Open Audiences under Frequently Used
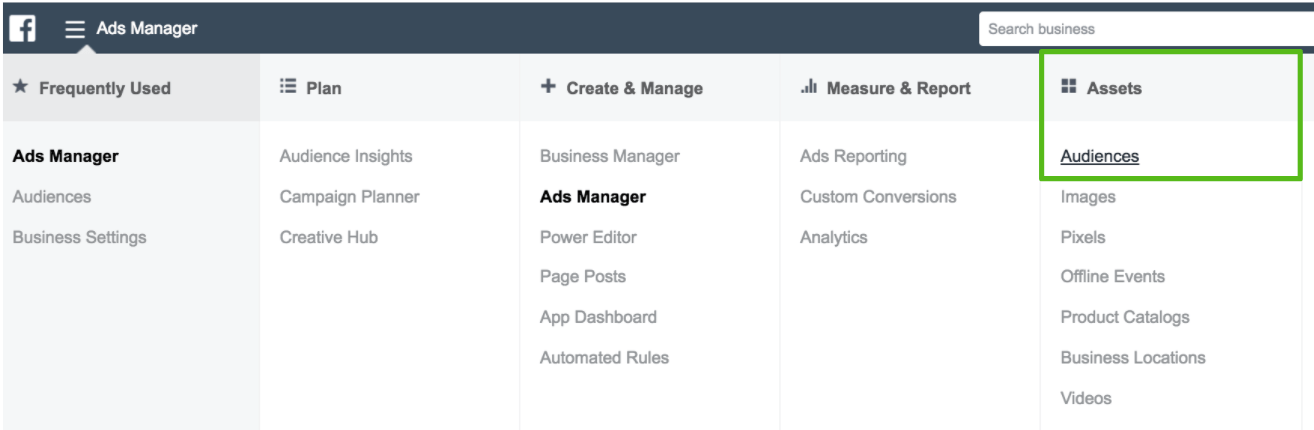The width and height of the screenshot is (1314, 430). click(52, 197)
